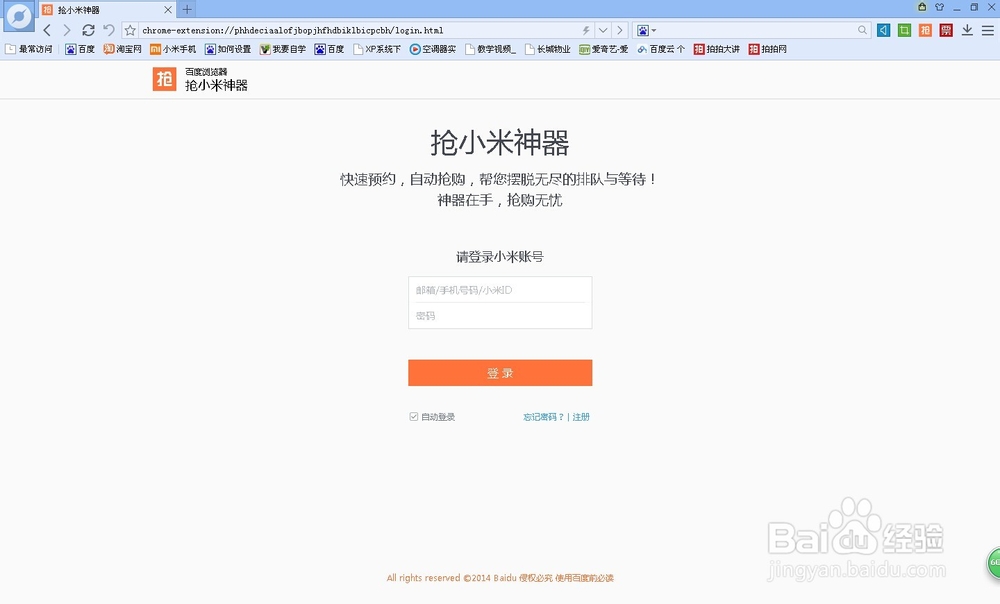Click the orange 登录 login button
1000x604 pixels.
[500, 372]
